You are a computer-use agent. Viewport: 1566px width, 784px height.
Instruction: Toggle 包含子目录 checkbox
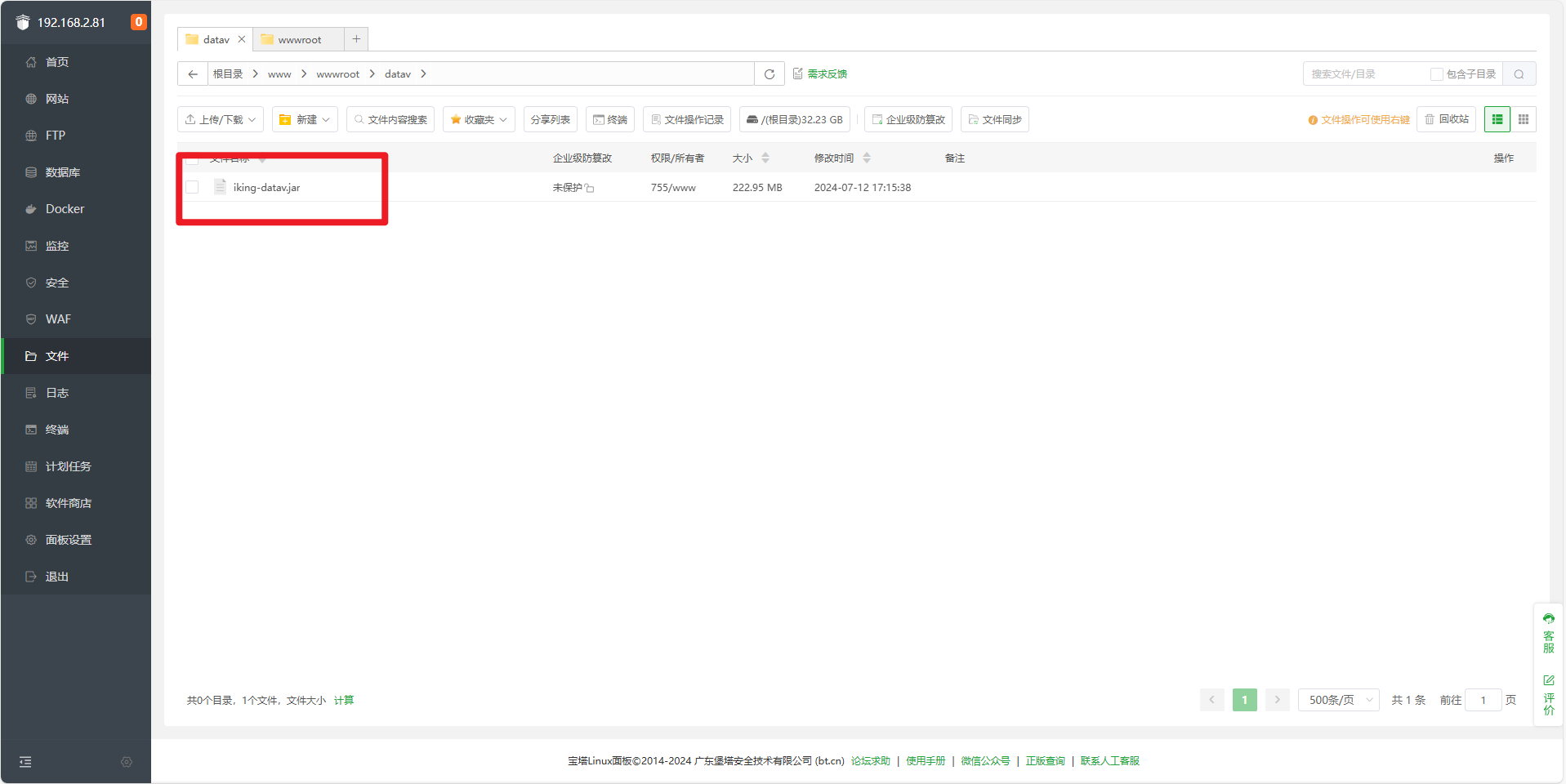pos(1436,73)
